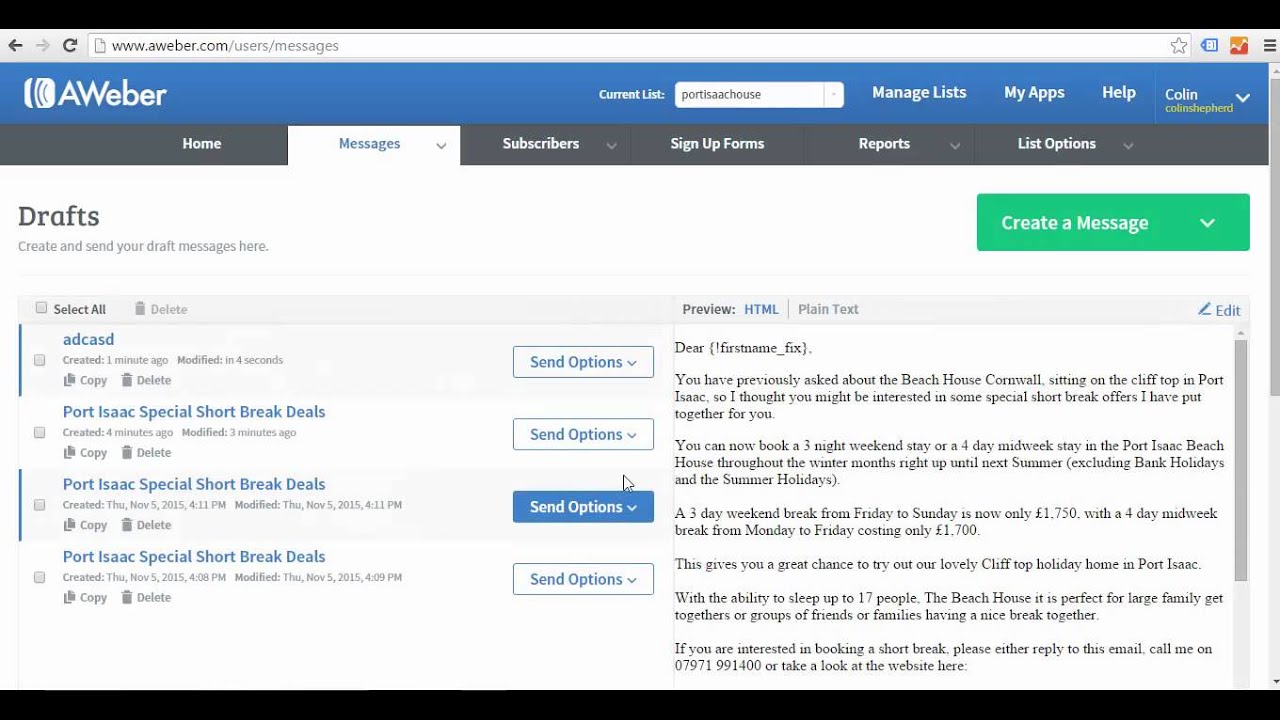
Task: Click the browser forward arrow
Action: [x=42, y=45]
